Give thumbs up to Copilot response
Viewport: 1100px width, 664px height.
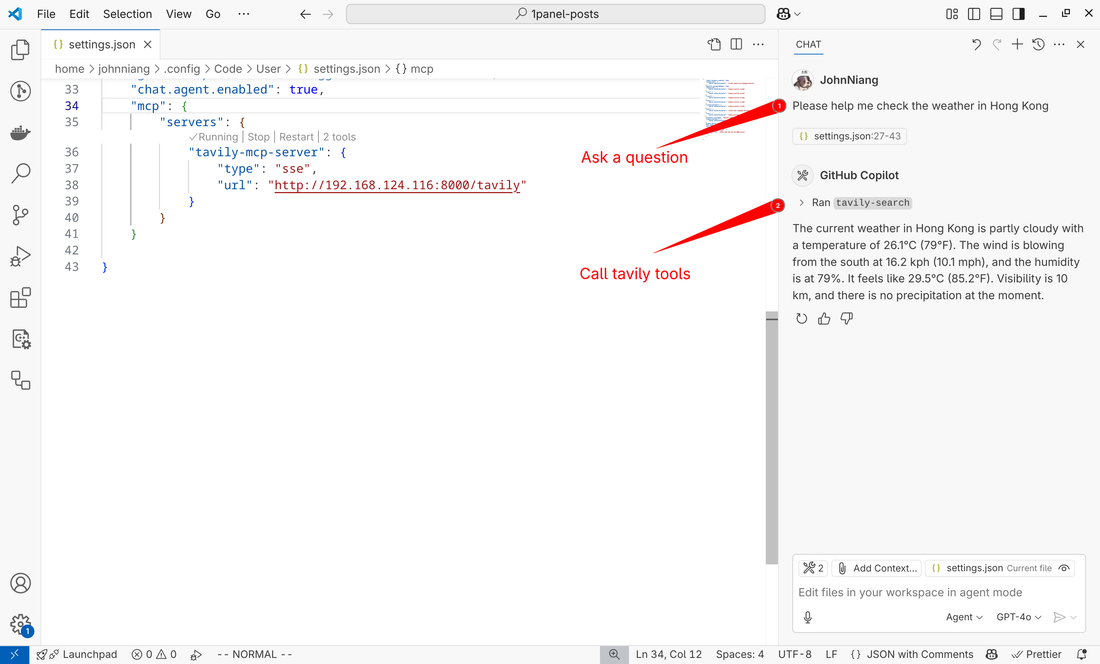coord(824,319)
